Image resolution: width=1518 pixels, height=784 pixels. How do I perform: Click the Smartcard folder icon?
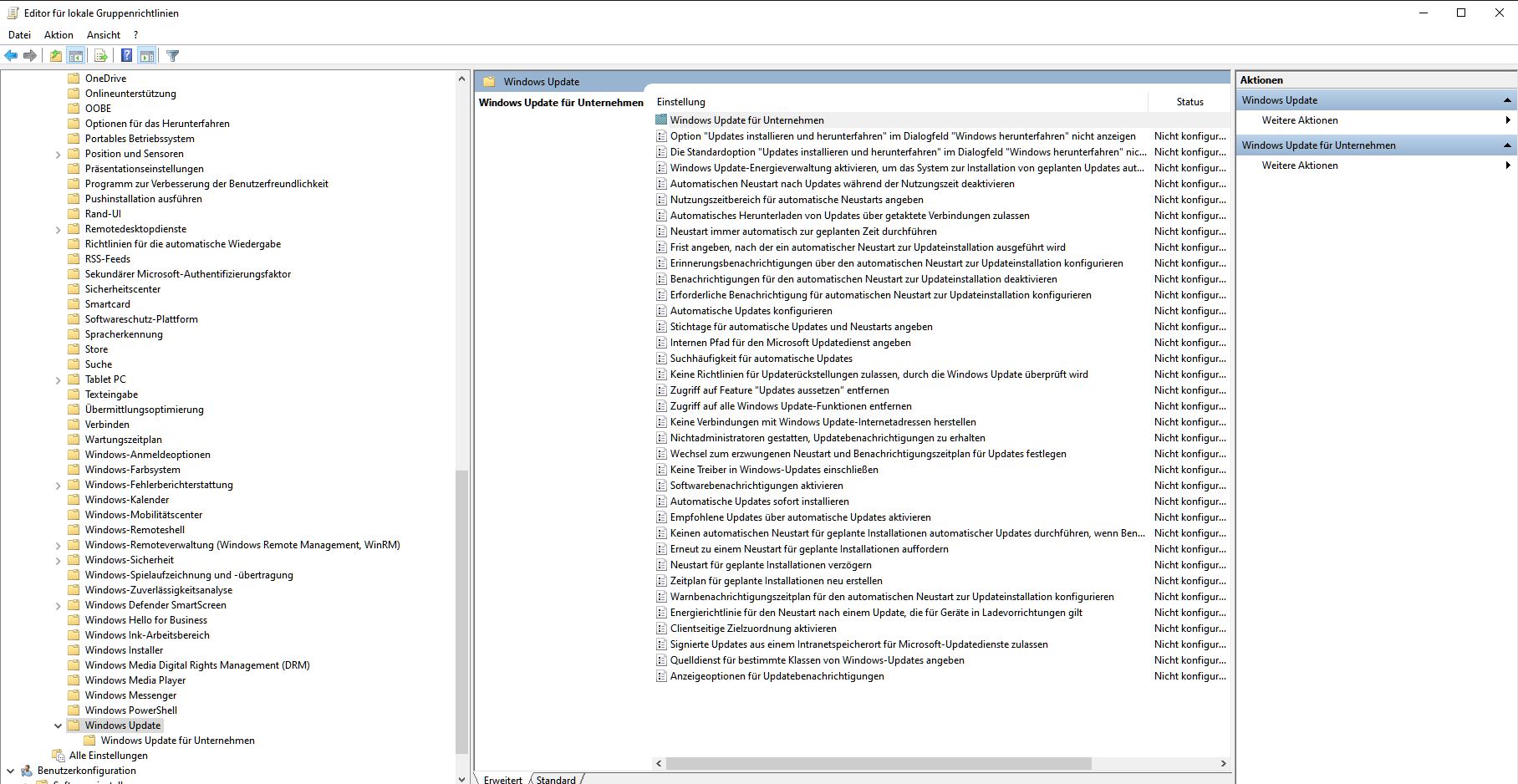(74, 304)
